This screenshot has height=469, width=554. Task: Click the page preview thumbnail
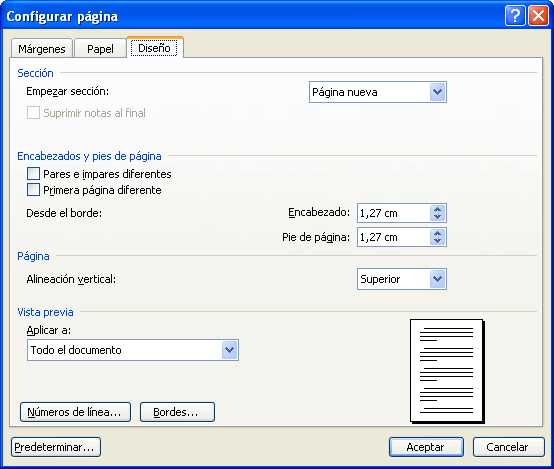(x=447, y=371)
